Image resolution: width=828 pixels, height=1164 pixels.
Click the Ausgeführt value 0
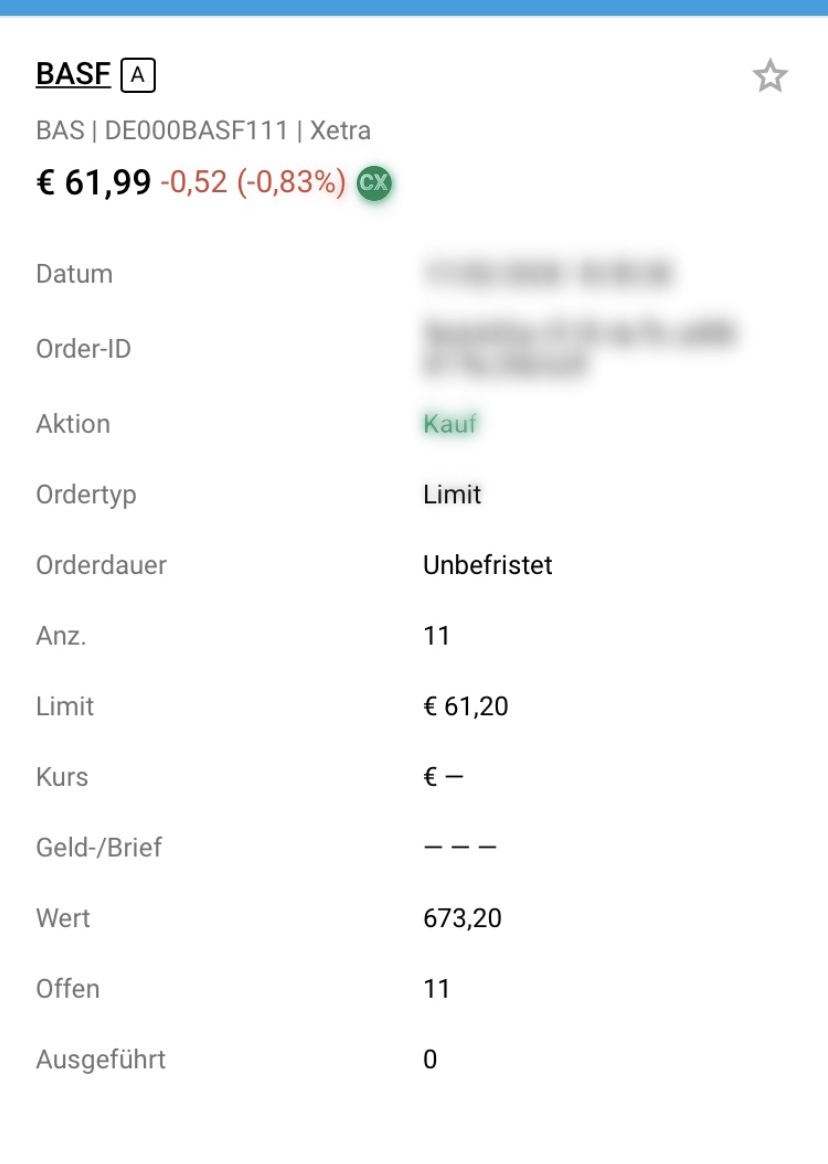[x=430, y=1060]
